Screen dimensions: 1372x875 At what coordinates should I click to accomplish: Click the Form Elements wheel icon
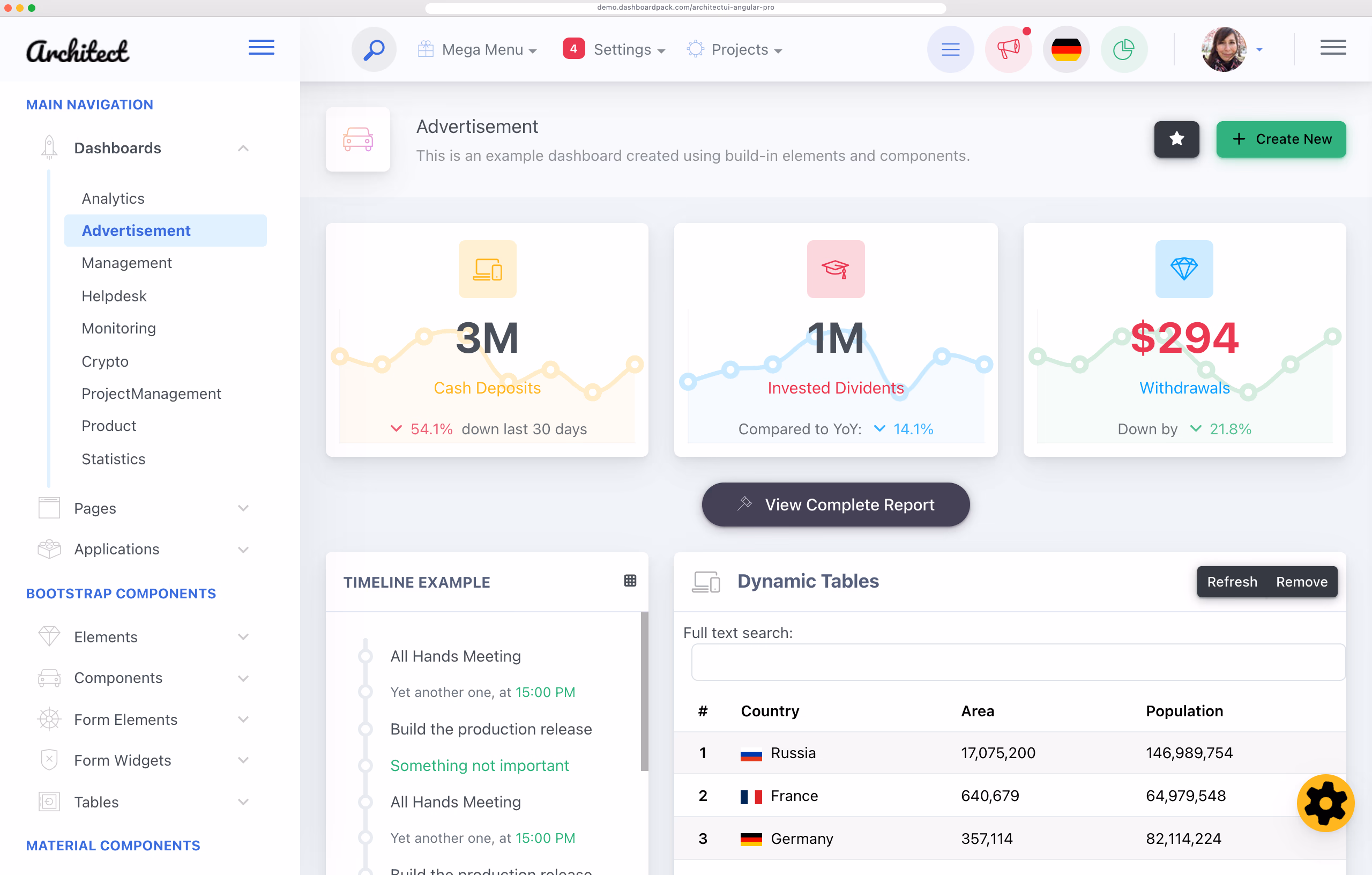click(x=49, y=720)
